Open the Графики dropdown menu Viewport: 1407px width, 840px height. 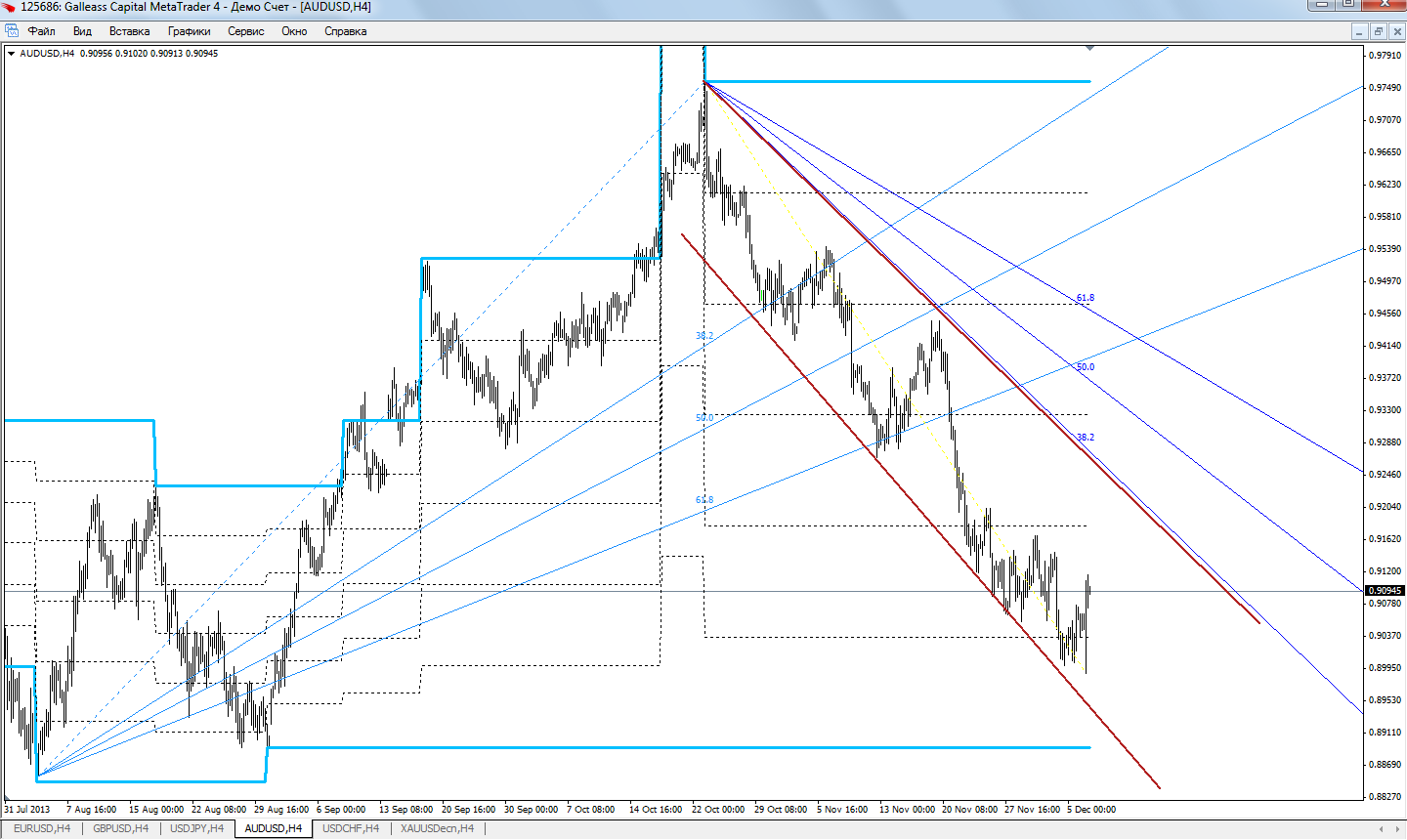(189, 31)
